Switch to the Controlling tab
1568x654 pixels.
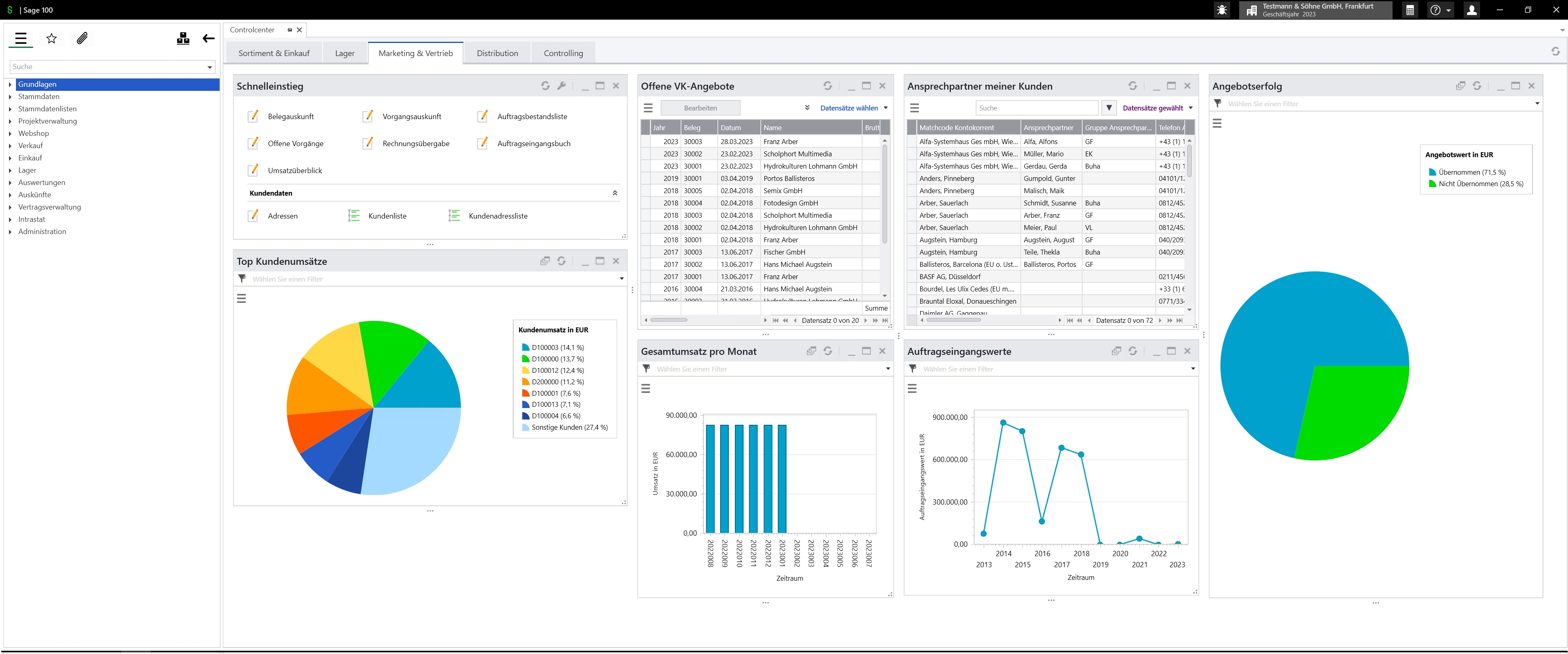(x=563, y=54)
